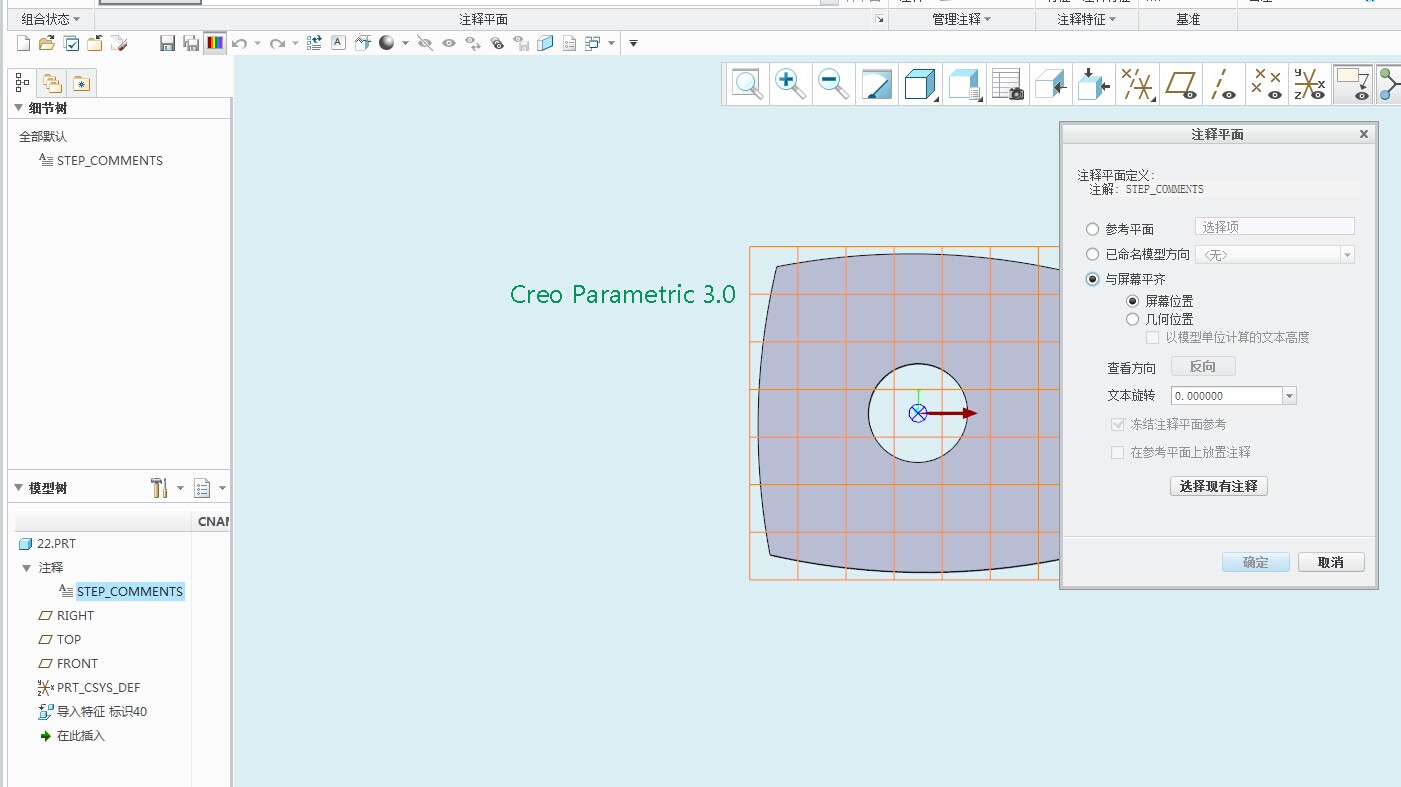
Task: Click the Zoom Out magnifier
Action: [833, 84]
